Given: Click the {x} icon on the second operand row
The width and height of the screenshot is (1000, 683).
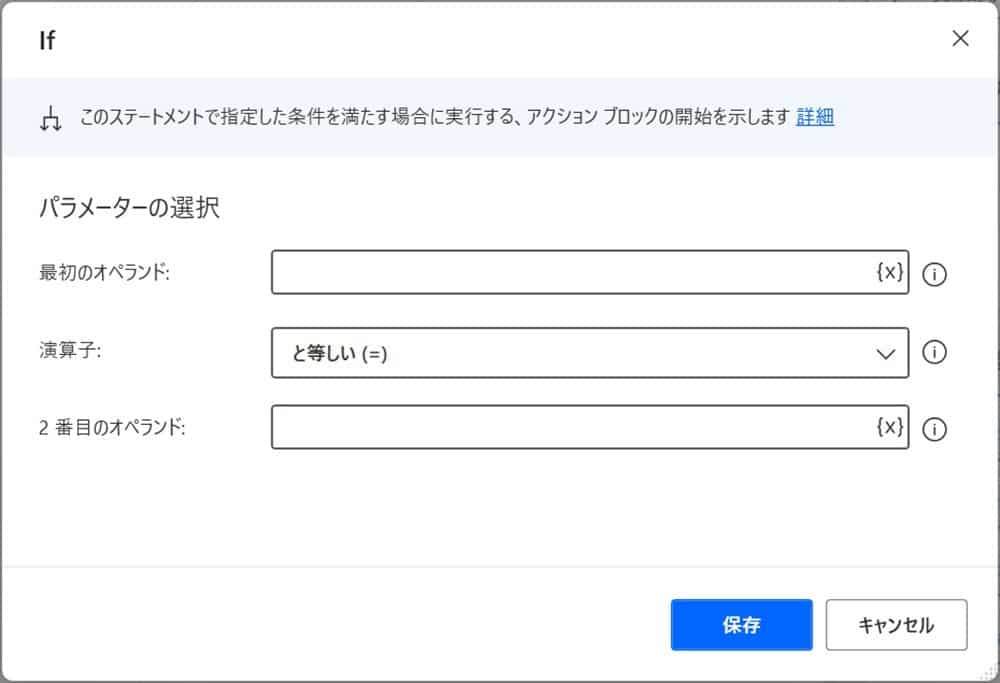Looking at the screenshot, I should pyautogui.click(x=888, y=428).
